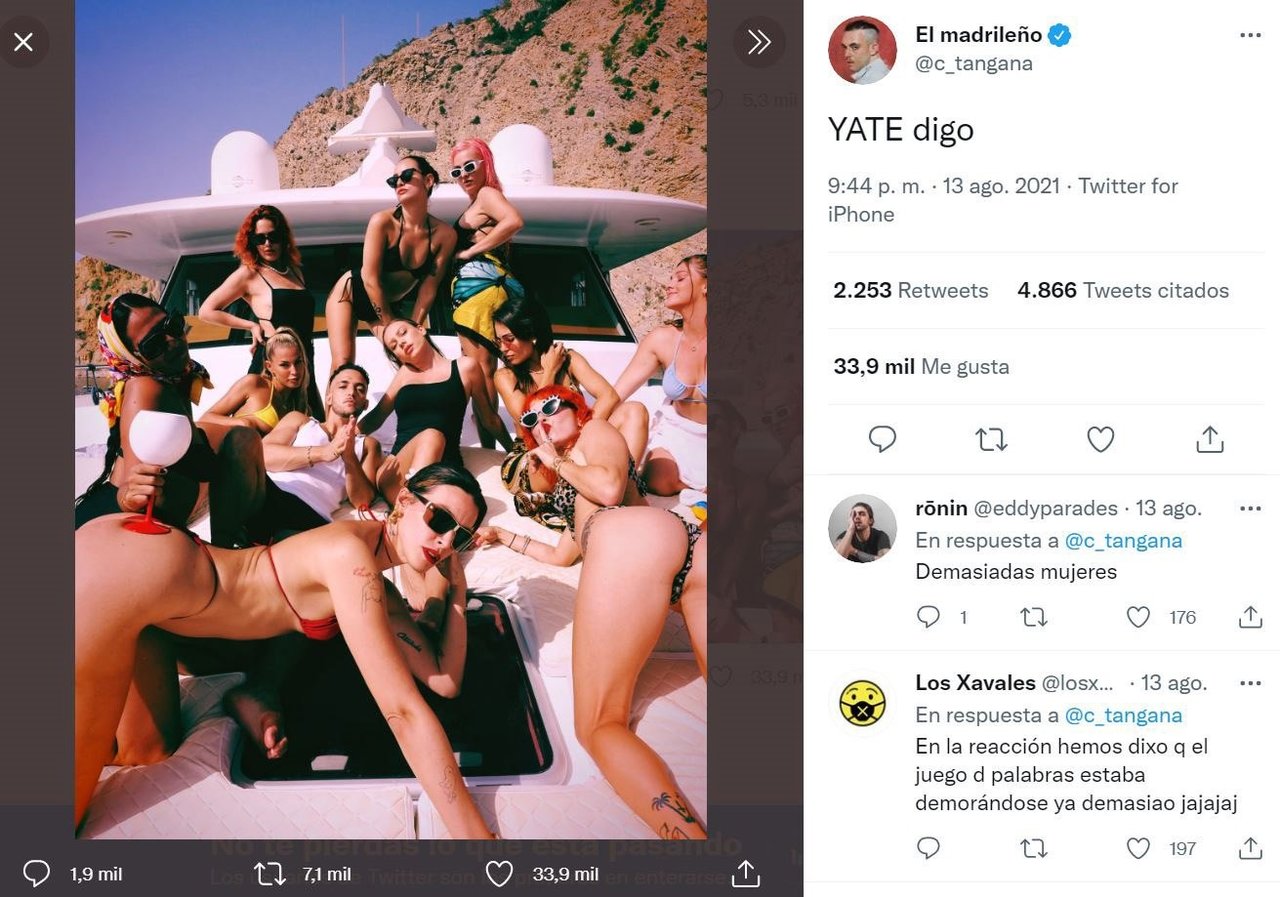Reply to the main tweet in the side panel
The image size is (1280, 897).
pyautogui.click(x=882, y=439)
